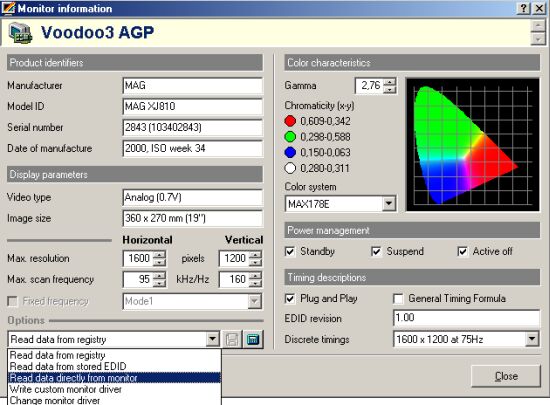
Task: Click the Manufacturer field MAG
Action: 193,86
